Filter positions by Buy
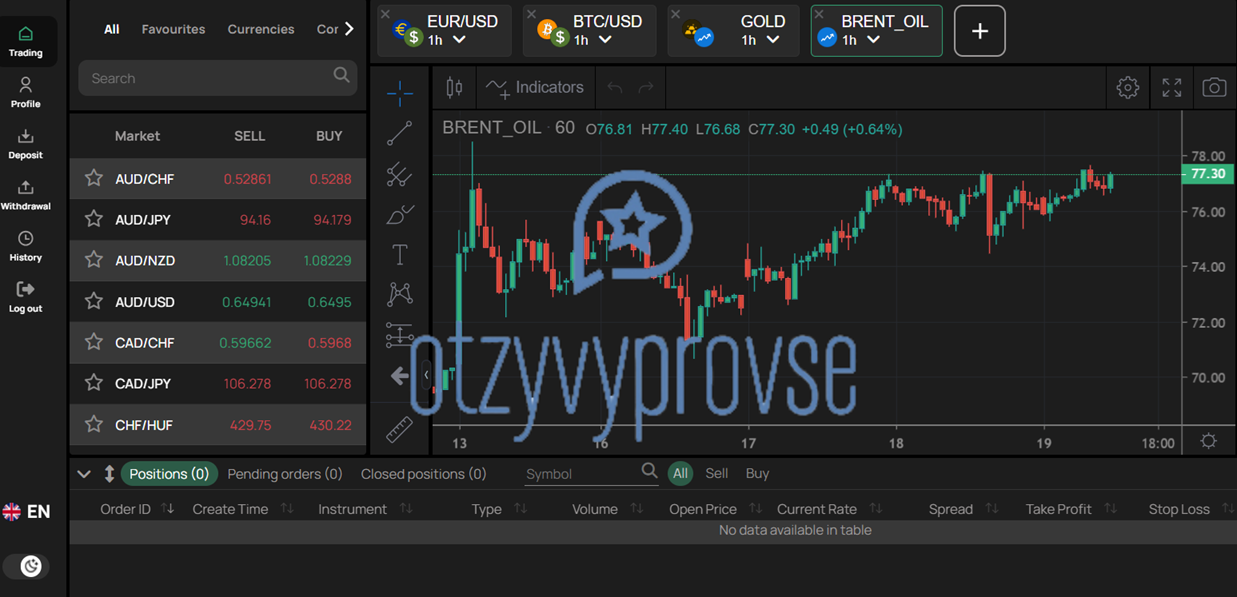 pos(757,473)
